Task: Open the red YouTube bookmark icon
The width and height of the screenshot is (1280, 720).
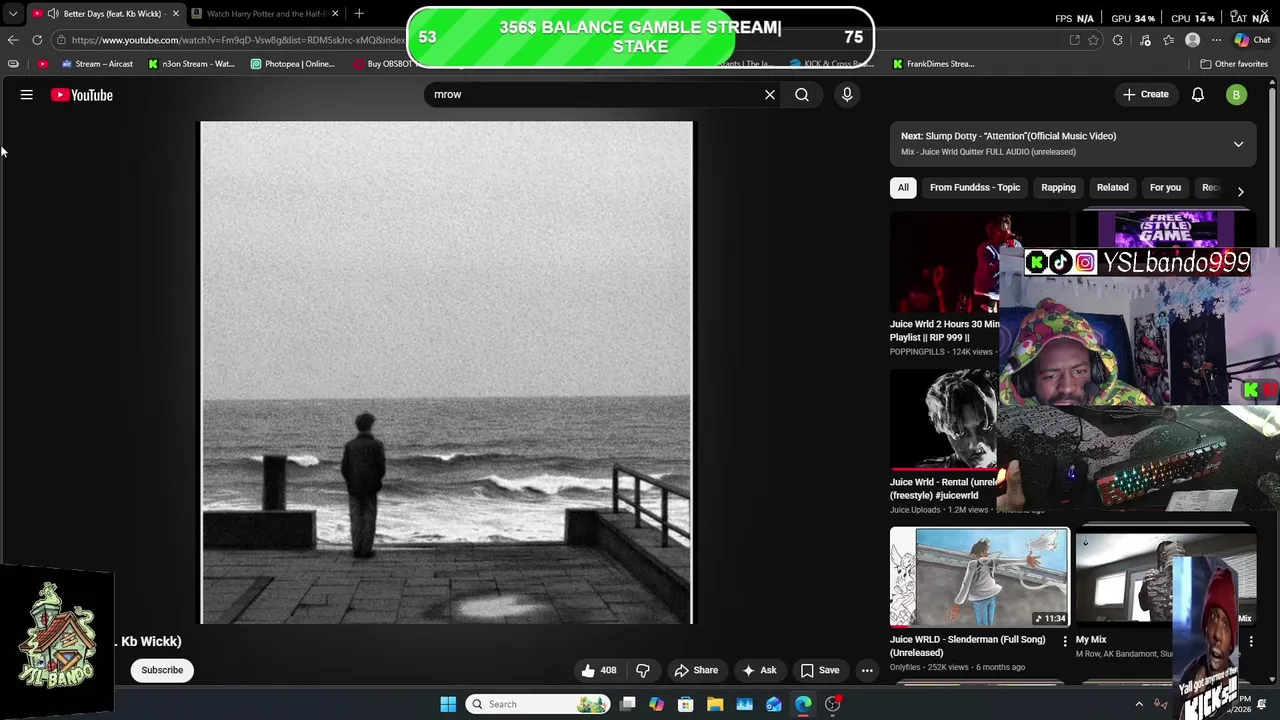Action: click(x=42, y=64)
